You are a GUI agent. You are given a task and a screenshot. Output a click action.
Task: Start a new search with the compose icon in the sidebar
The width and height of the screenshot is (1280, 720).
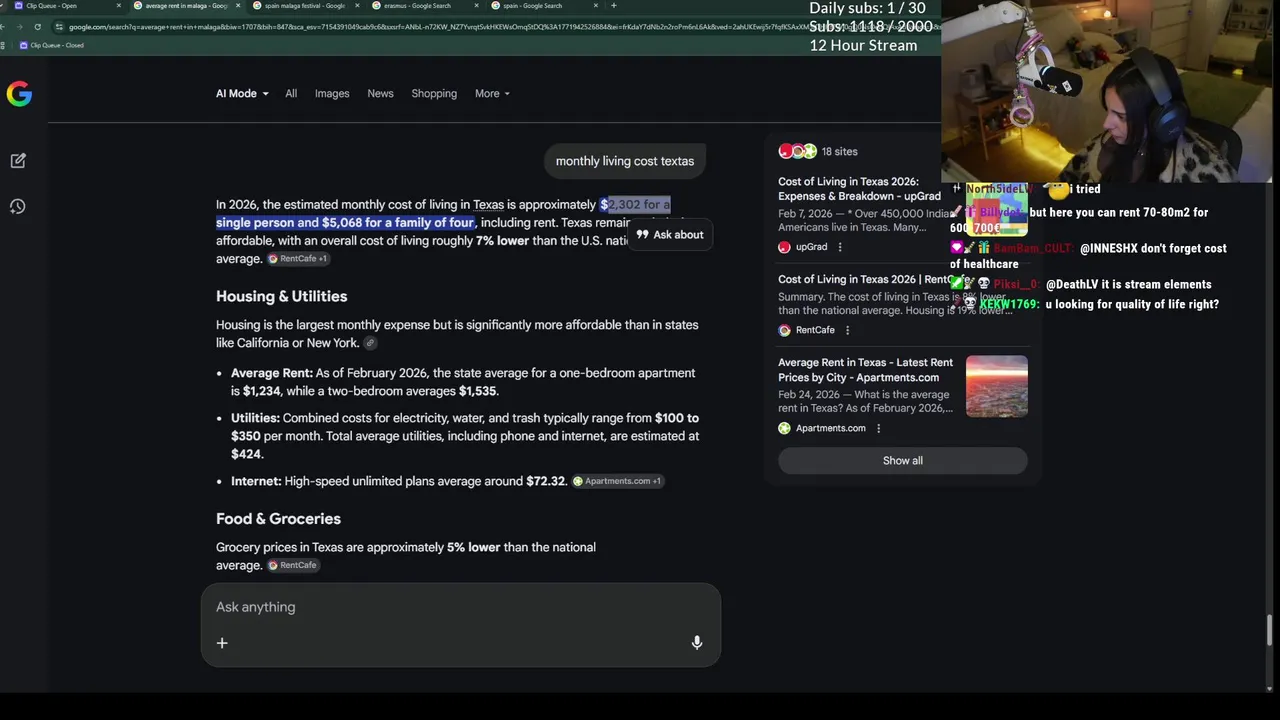tap(18, 161)
